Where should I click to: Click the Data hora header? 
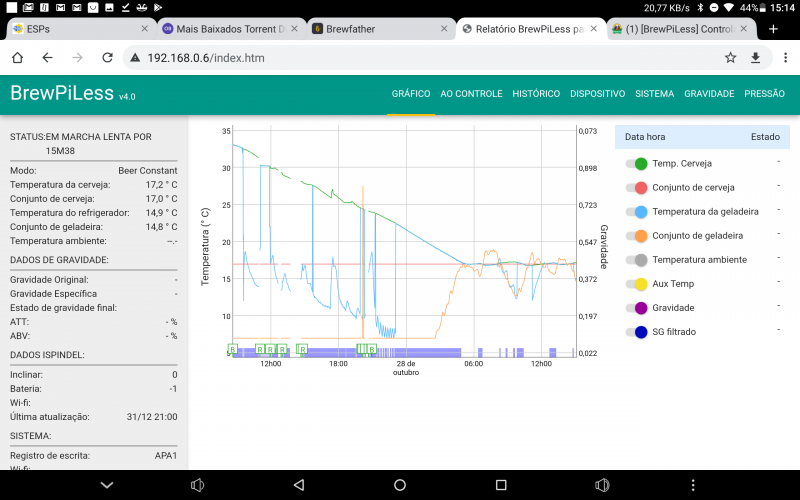[645, 137]
